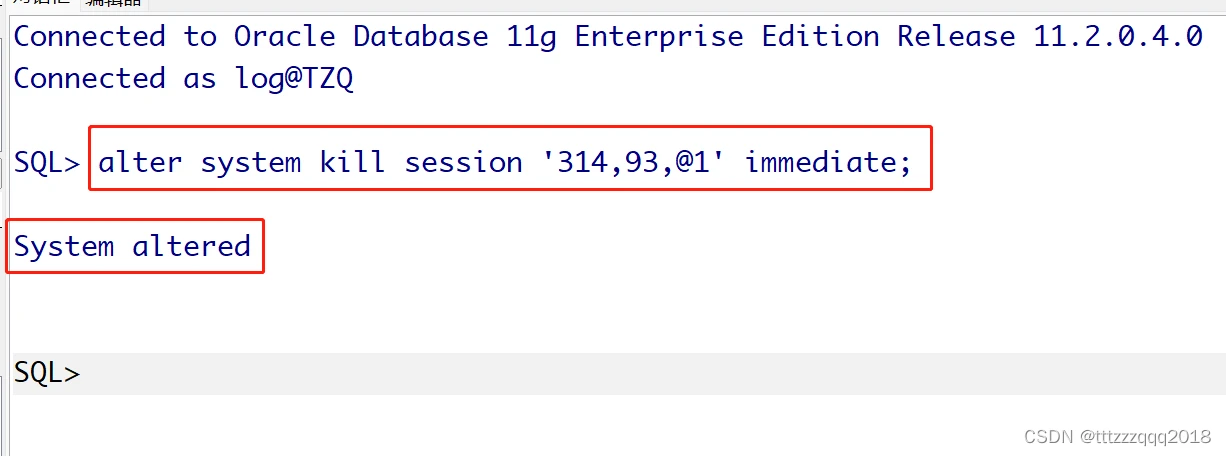The width and height of the screenshot is (1226, 456).
Task: Click the 'Enterprise' text in the banner
Action: pos(659,37)
